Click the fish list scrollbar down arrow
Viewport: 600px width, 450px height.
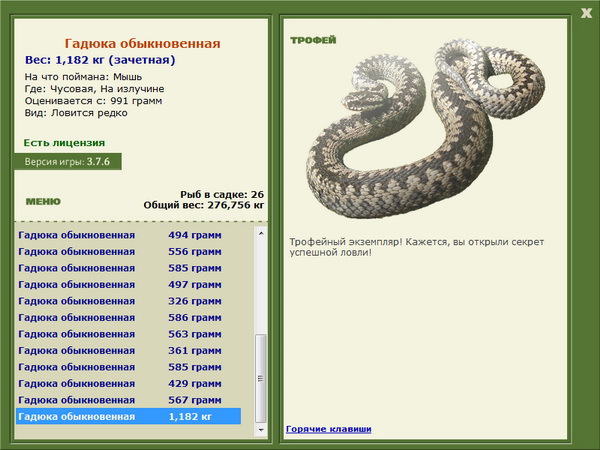pos(261,430)
